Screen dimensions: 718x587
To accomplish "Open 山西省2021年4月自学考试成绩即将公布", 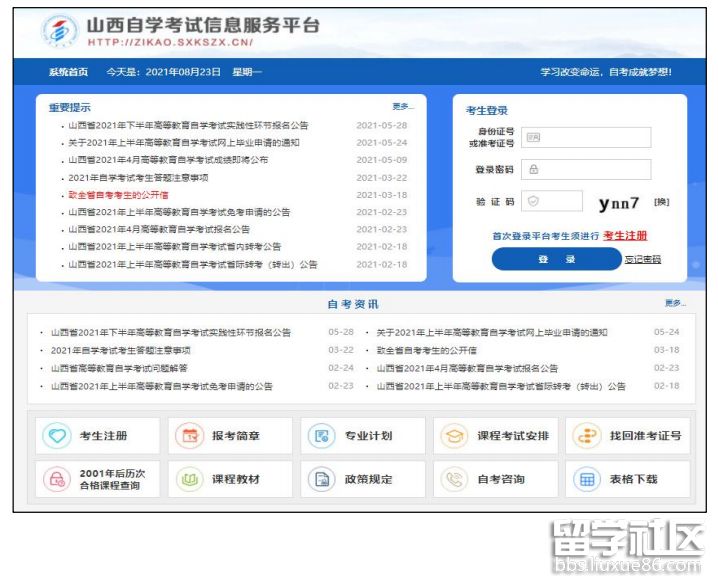I will coord(168,160).
